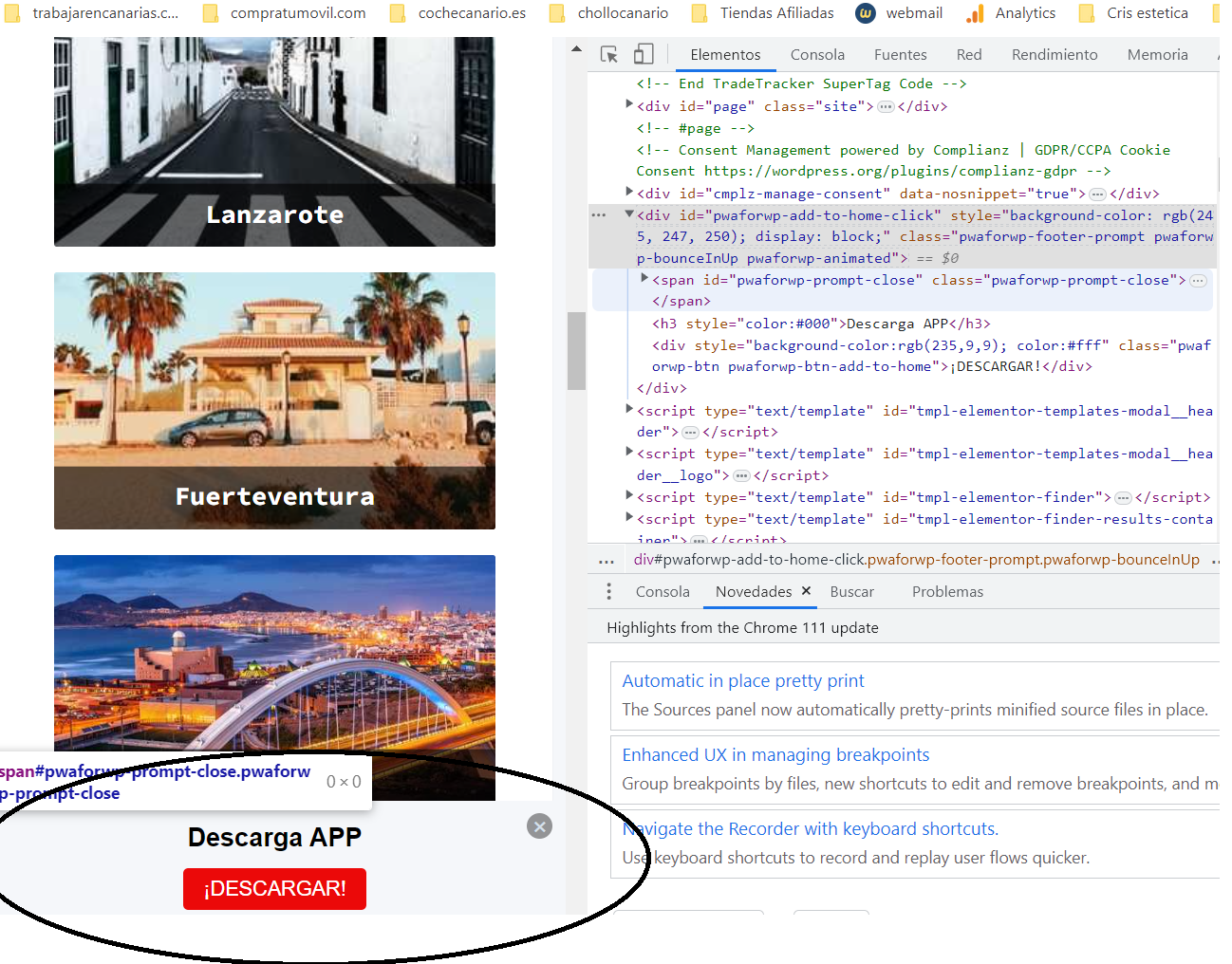Open Enhanced UX in managing breakpoints link
Viewport: 1232px width, 964px height.
775,755
